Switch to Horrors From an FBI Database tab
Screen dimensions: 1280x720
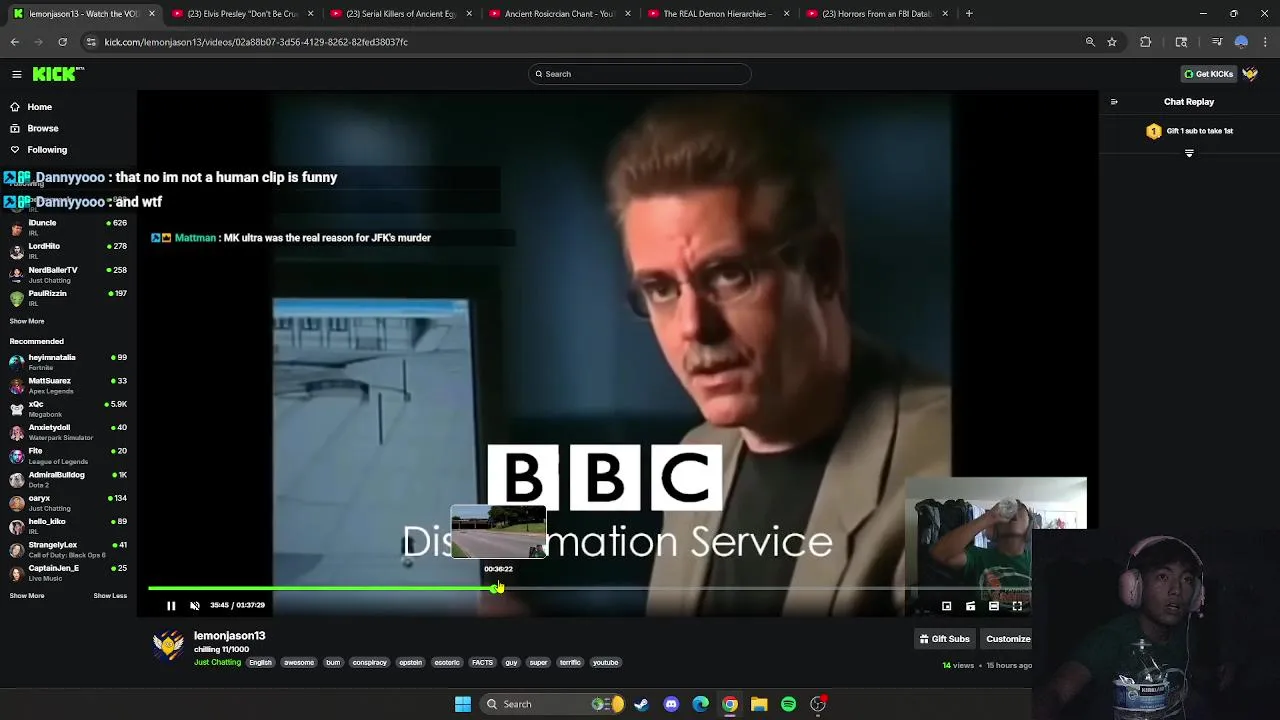click(x=876, y=14)
